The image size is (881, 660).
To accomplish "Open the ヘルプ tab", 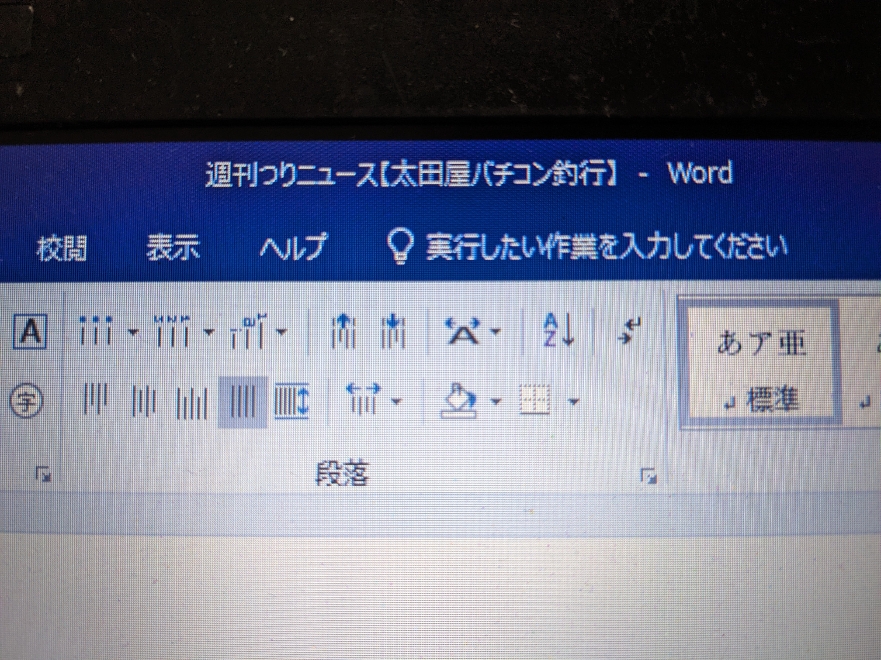I will tap(292, 247).
